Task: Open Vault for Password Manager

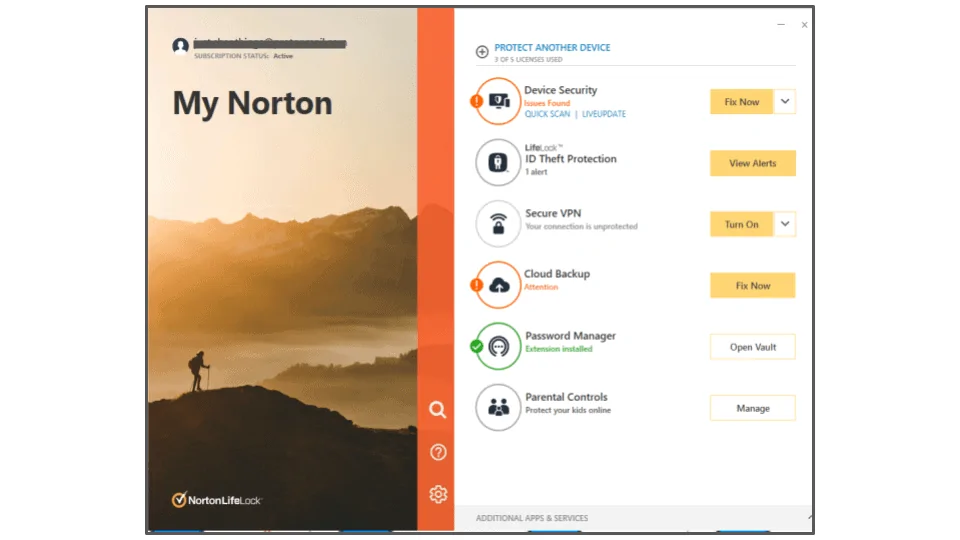Action: tap(752, 347)
